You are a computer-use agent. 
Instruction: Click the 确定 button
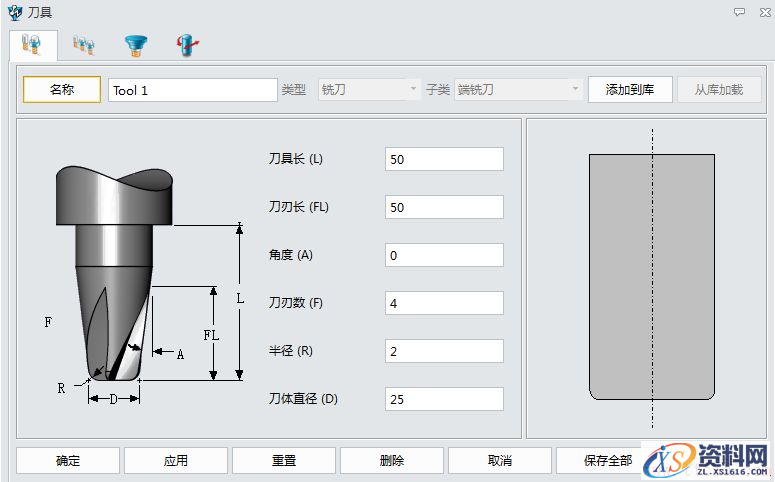pos(68,461)
